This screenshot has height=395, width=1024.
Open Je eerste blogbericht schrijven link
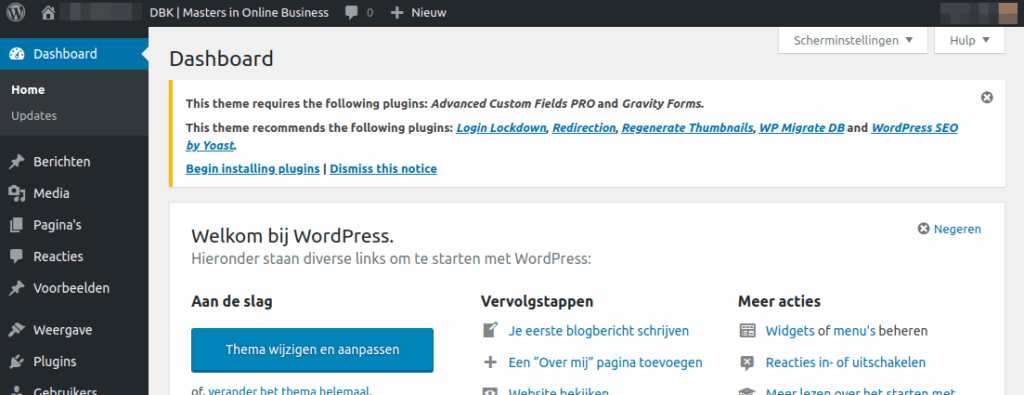coord(599,331)
